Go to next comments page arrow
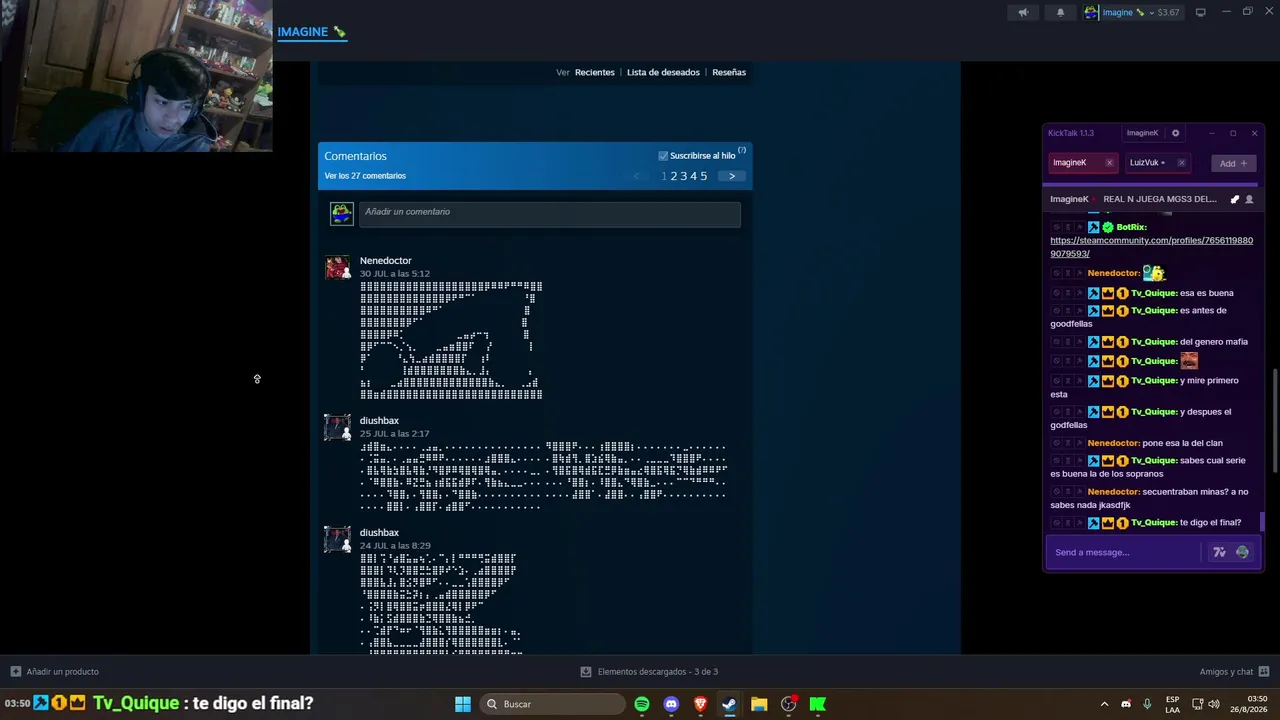The width and height of the screenshot is (1280, 720). [732, 176]
